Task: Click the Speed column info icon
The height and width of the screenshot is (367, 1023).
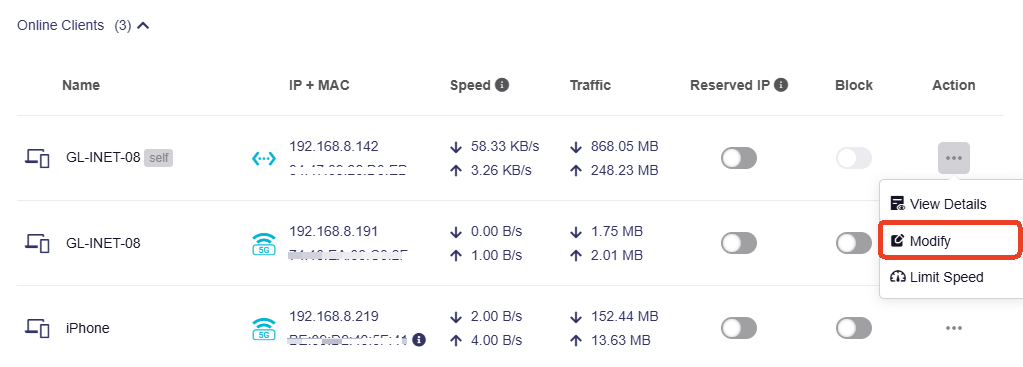Action: tap(502, 85)
